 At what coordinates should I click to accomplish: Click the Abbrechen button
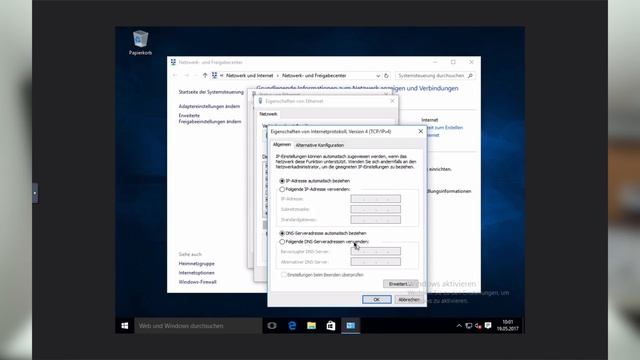coord(409,300)
